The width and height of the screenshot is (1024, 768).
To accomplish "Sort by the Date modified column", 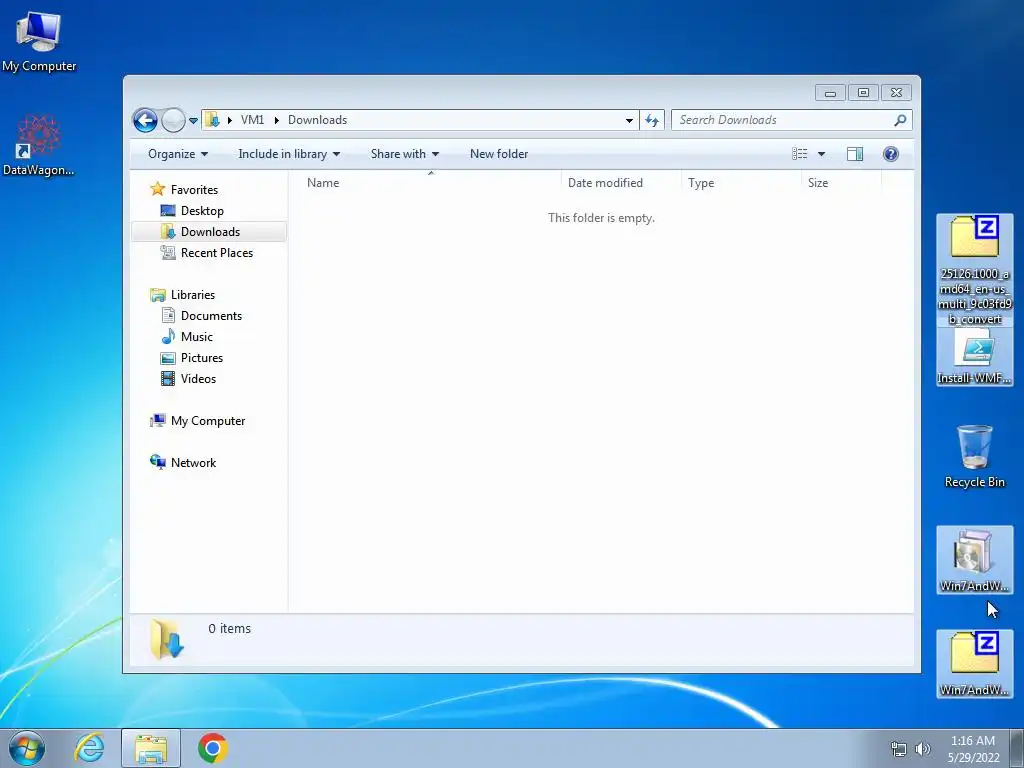I will click(621, 183).
